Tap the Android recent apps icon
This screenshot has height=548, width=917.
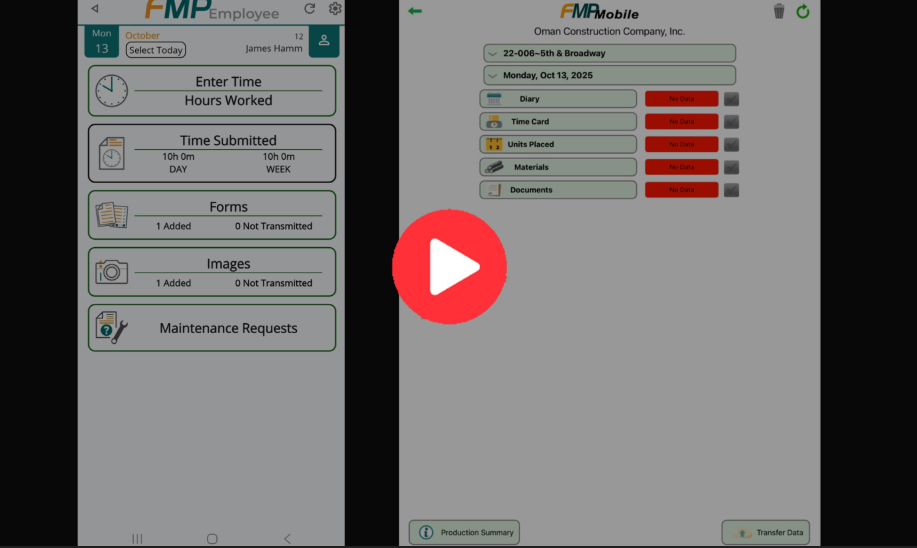click(x=137, y=538)
